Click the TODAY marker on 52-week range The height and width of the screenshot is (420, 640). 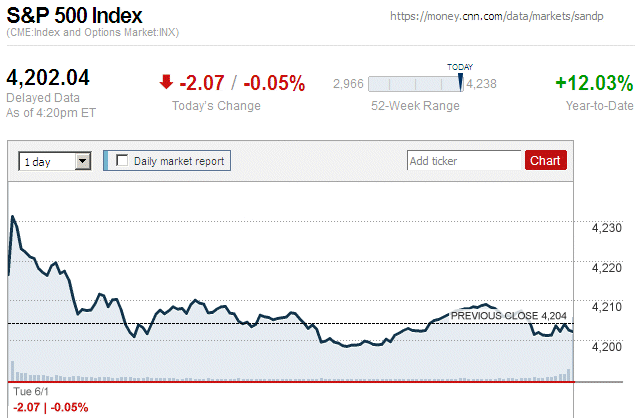pos(460,82)
